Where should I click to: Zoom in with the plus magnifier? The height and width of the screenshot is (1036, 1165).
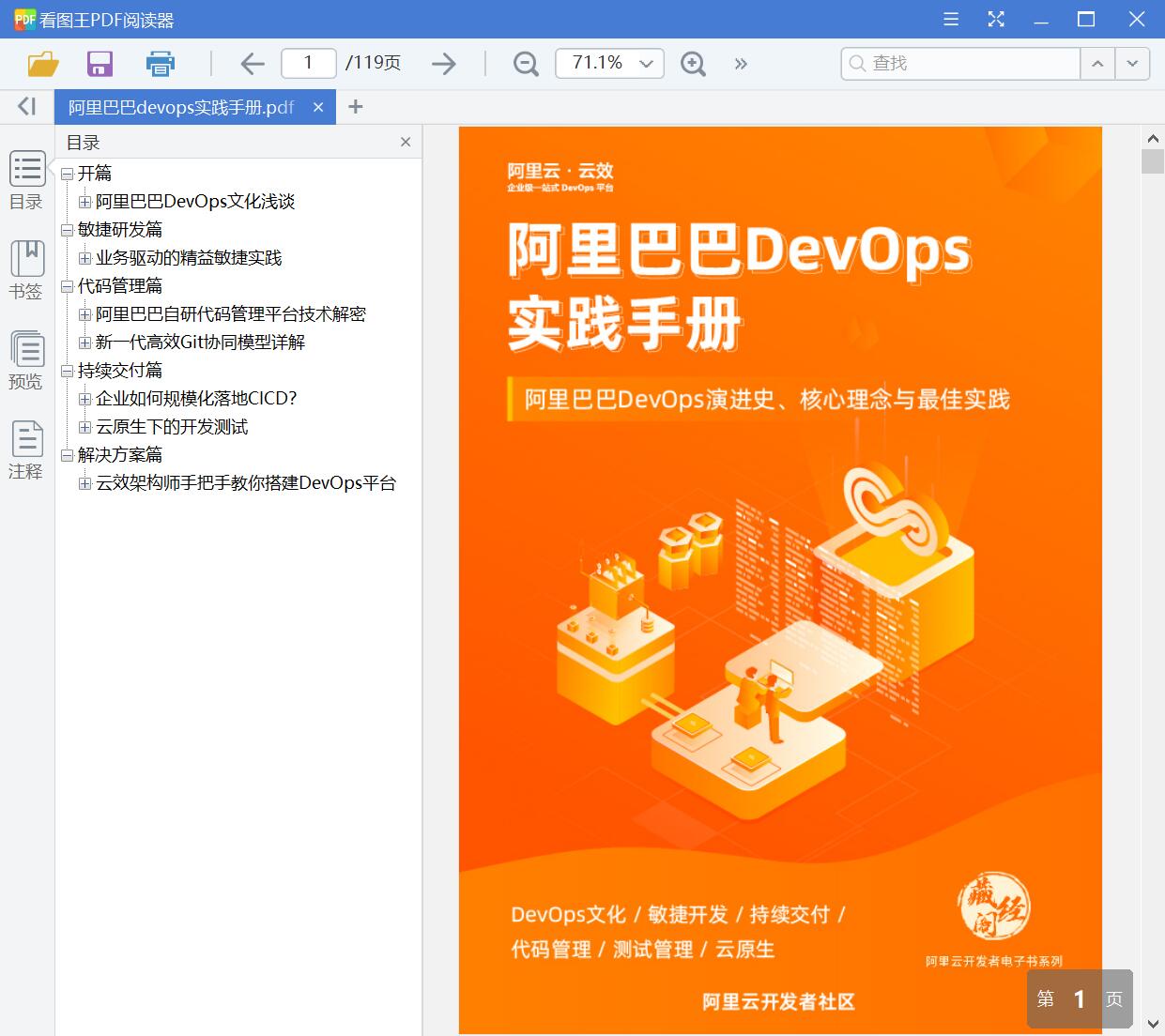[693, 63]
